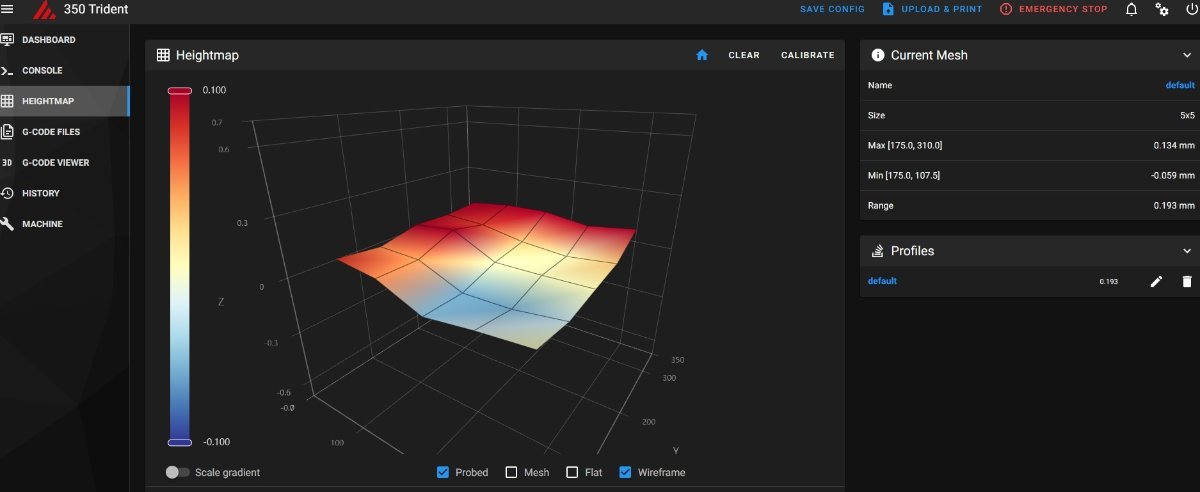Screen dimensions: 1200x492
Task: Adjust the upper 0.100 gradient slider handle
Action: [x=180, y=91]
